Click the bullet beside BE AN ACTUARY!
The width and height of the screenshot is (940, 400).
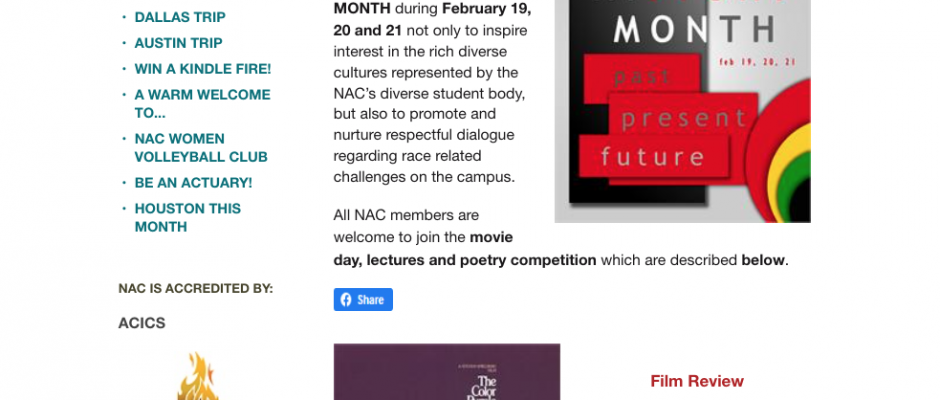click(x=124, y=182)
